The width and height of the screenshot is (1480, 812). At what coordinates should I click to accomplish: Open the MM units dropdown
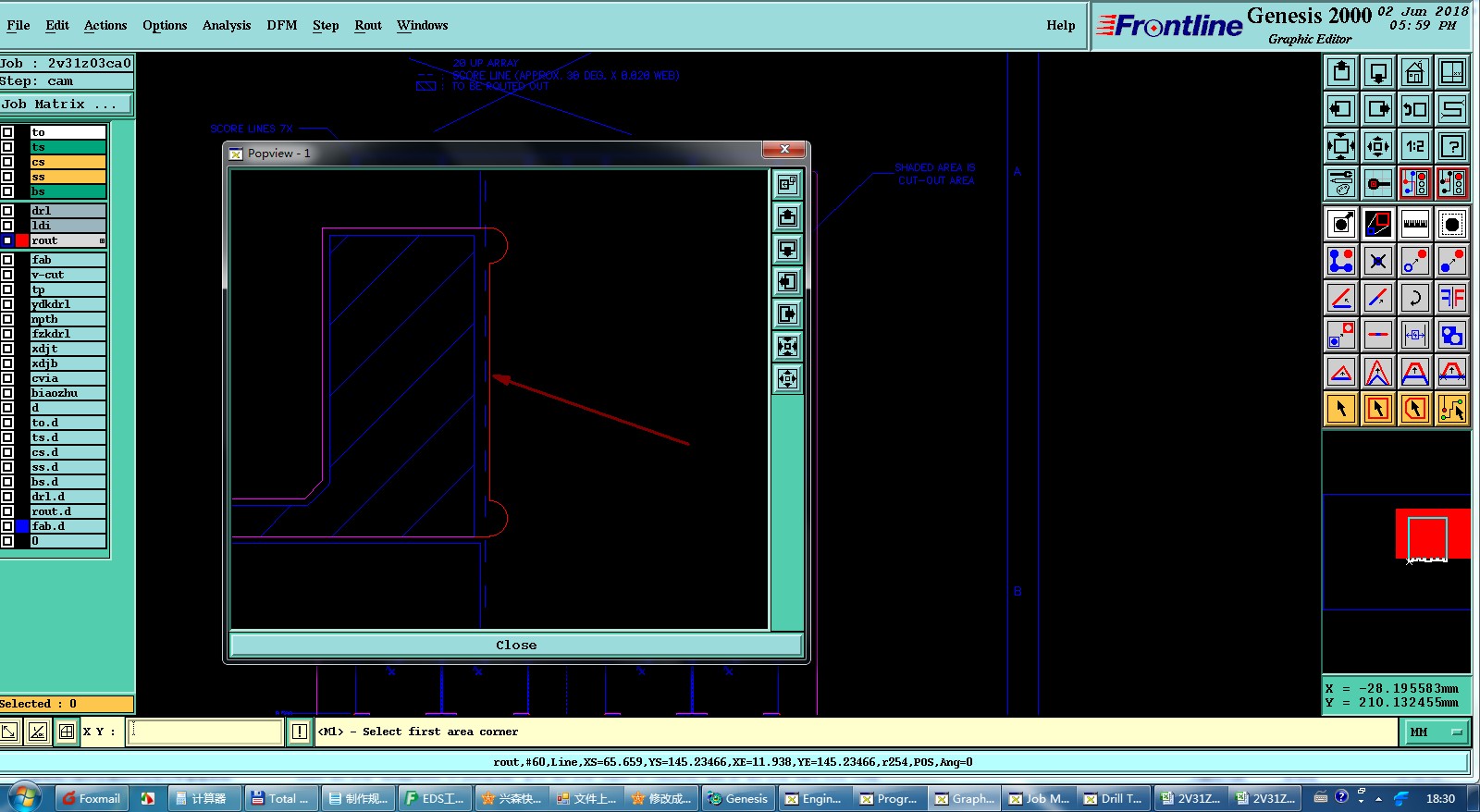[x=1437, y=732]
